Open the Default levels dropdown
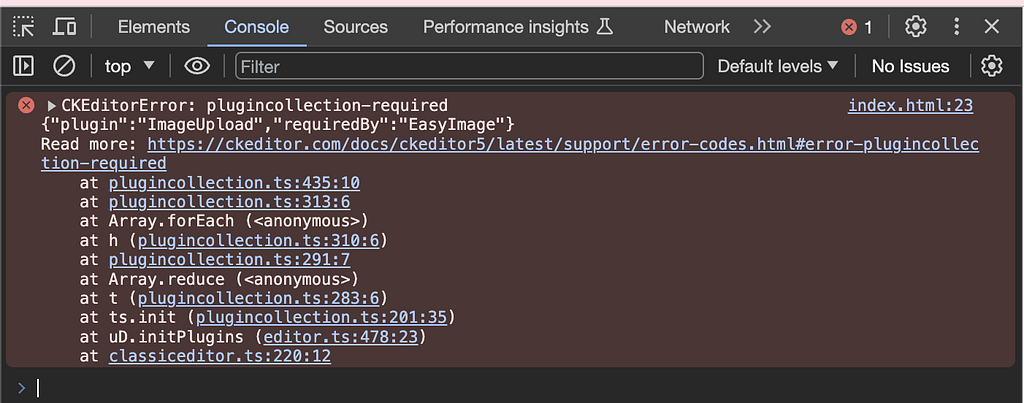Screen dimensions: 1024x403 [x=777, y=66]
